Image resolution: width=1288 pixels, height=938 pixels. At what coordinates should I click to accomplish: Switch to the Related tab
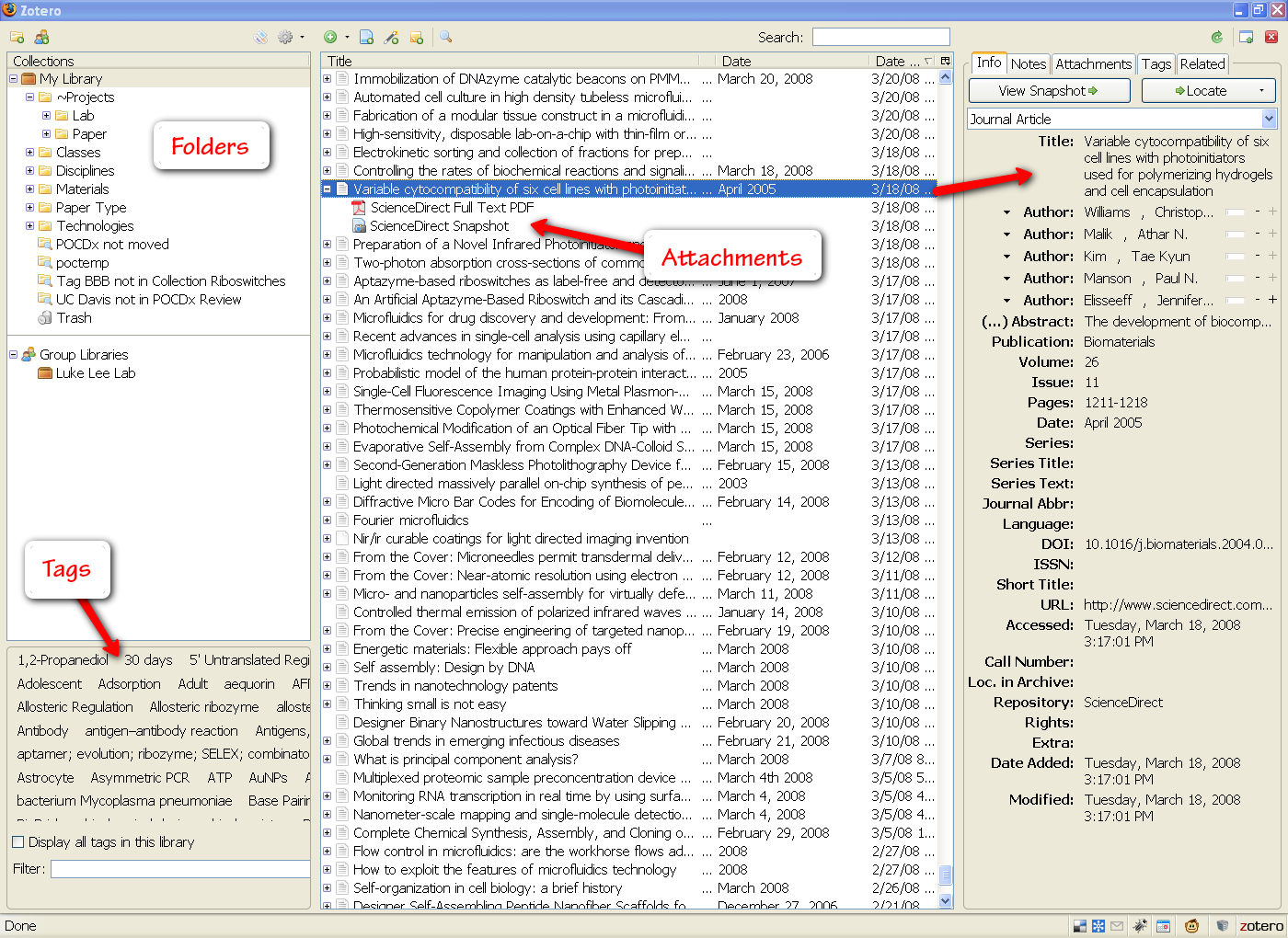[1202, 64]
